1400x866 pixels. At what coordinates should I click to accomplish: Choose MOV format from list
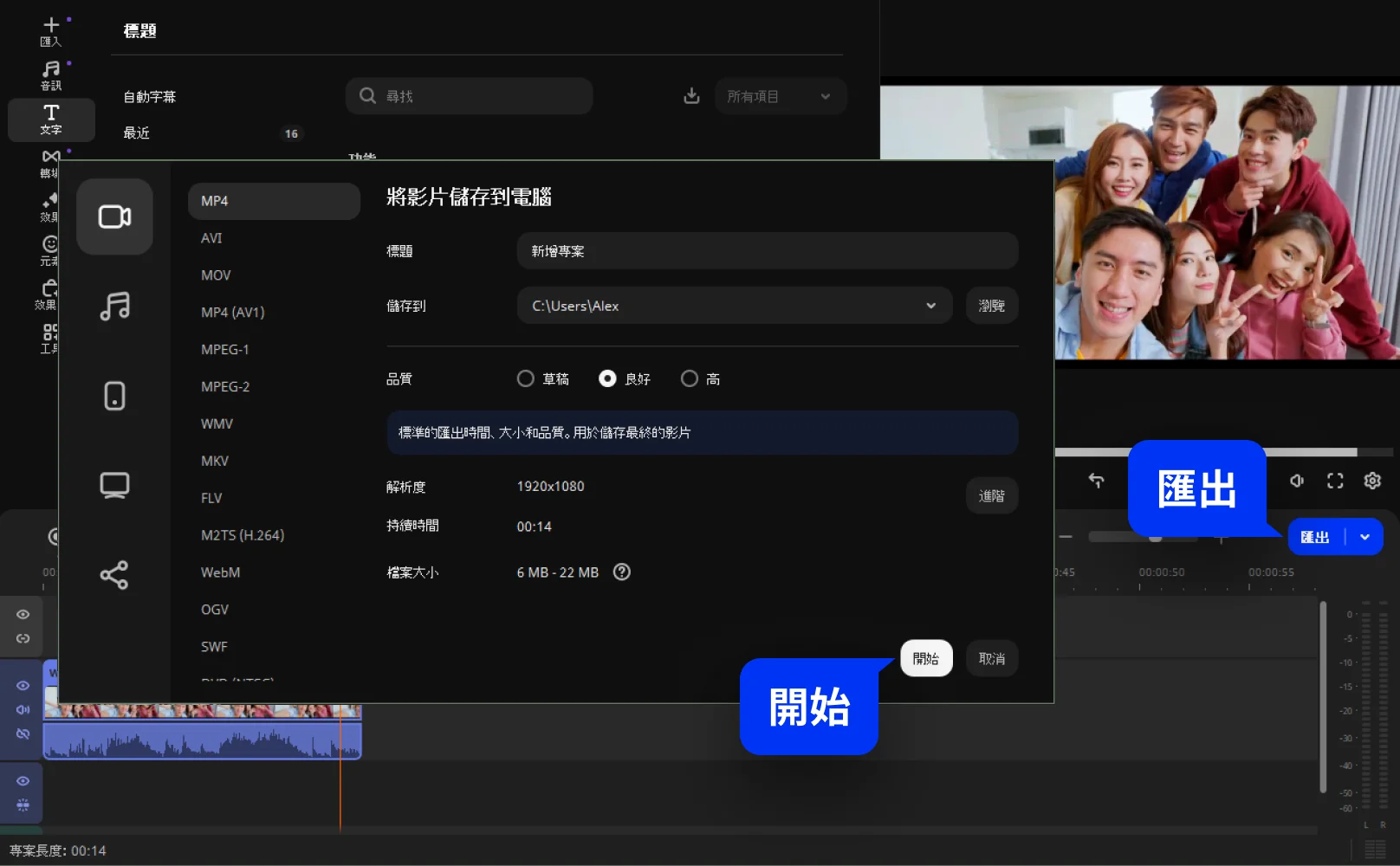216,275
